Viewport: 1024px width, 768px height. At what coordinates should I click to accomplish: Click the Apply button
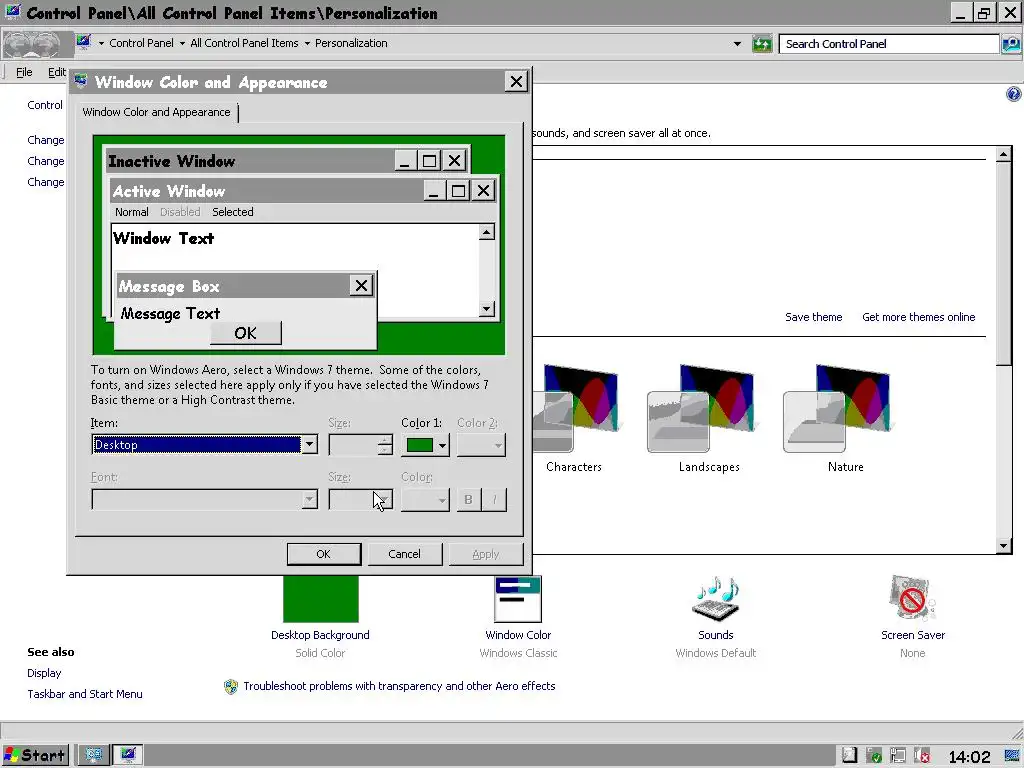(x=486, y=554)
